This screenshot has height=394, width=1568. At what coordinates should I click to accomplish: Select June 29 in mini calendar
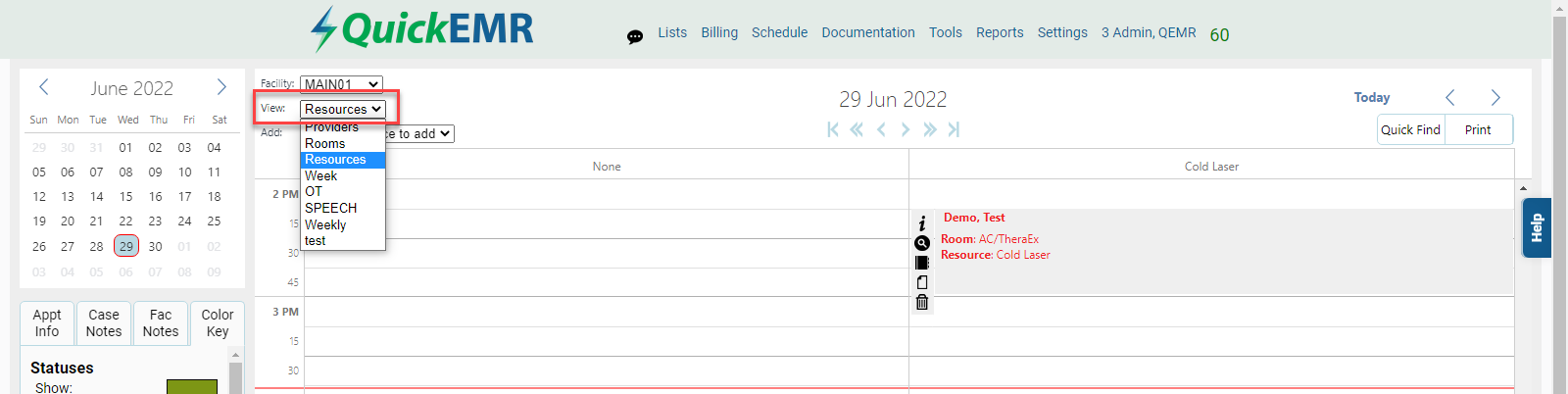click(x=126, y=246)
